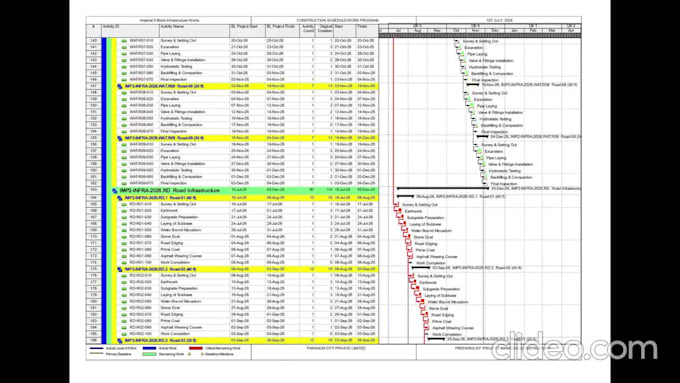Image resolution: width=680 pixels, height=383 pixels.
Task: Click WBS icon on row 147 Road-08
Action: (120, 86)
